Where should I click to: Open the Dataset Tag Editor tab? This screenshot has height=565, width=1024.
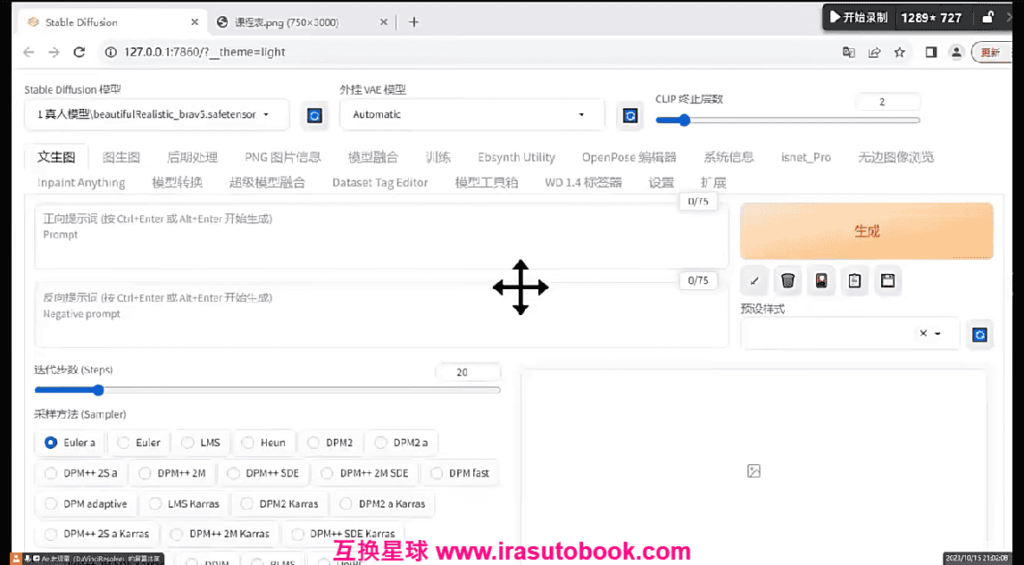pos(380,183)
